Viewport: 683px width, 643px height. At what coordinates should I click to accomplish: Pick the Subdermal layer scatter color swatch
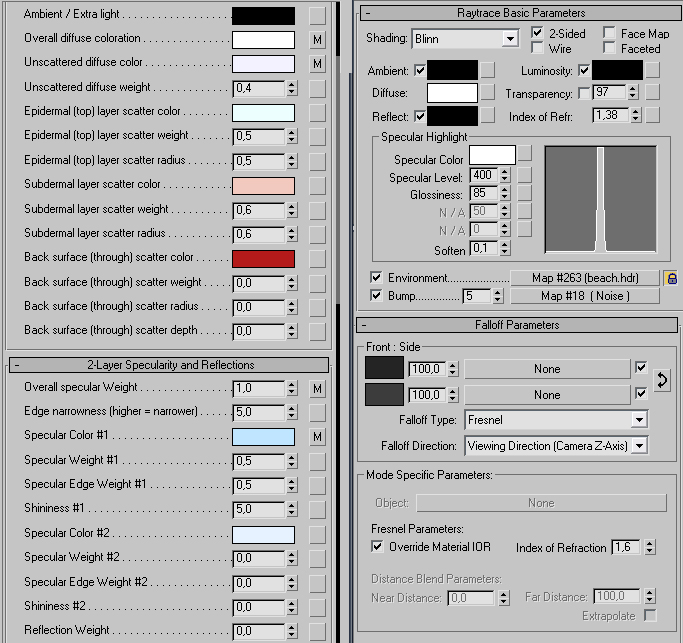pyautogui.click(x=263, y=186)
